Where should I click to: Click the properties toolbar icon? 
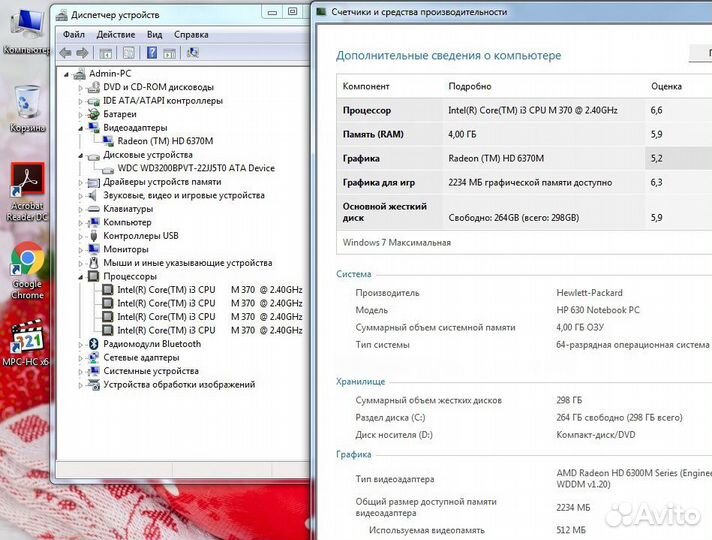point(129,53)
